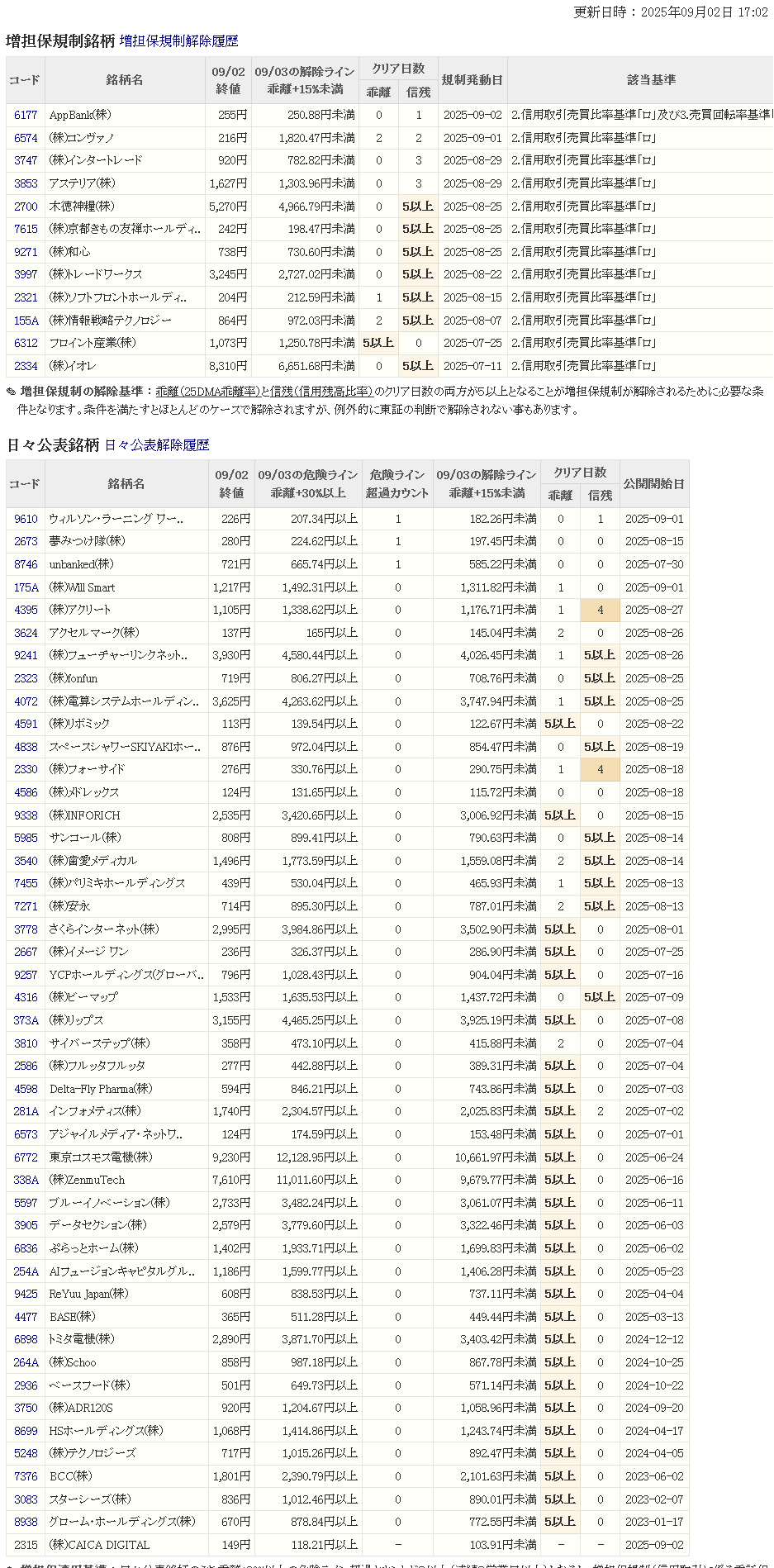Open stock code 8938 link
Screen dimensions: 774x1568
click(26, 1522)
